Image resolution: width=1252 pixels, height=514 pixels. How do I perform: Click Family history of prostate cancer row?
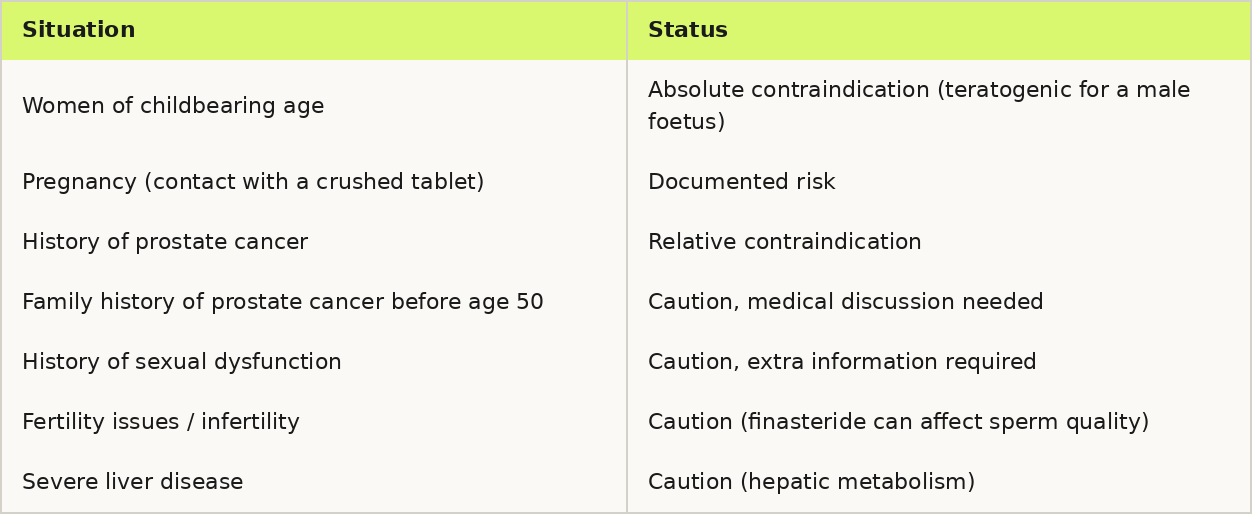pyautogui.click(x=626, y=302)
